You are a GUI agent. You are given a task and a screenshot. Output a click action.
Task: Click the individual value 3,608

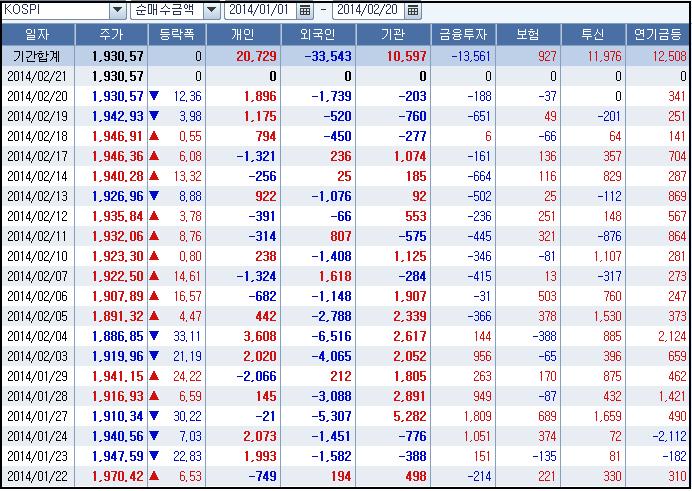(x=260, y=337)
